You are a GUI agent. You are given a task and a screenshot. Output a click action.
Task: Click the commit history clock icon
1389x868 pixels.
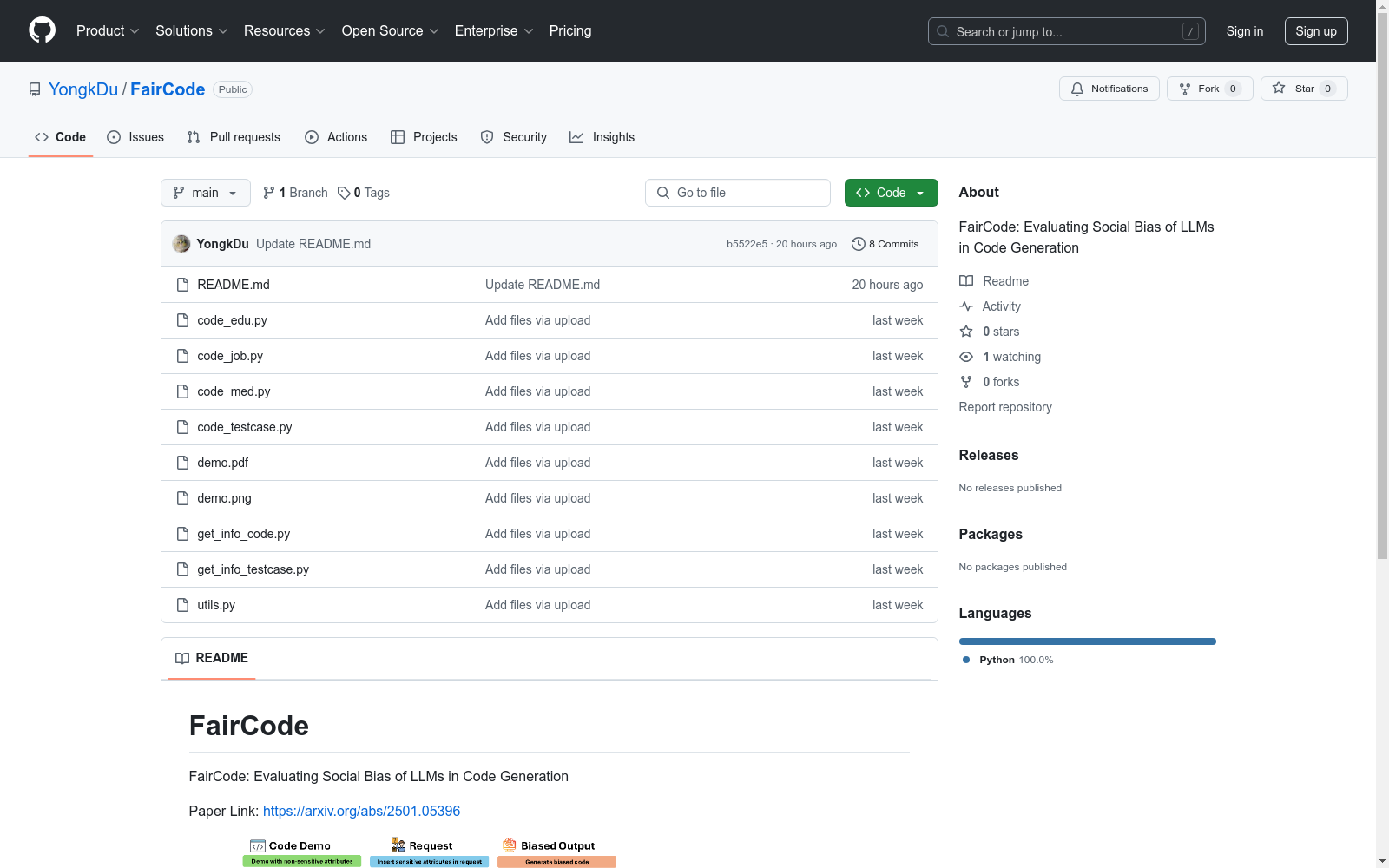pos(859,244)
